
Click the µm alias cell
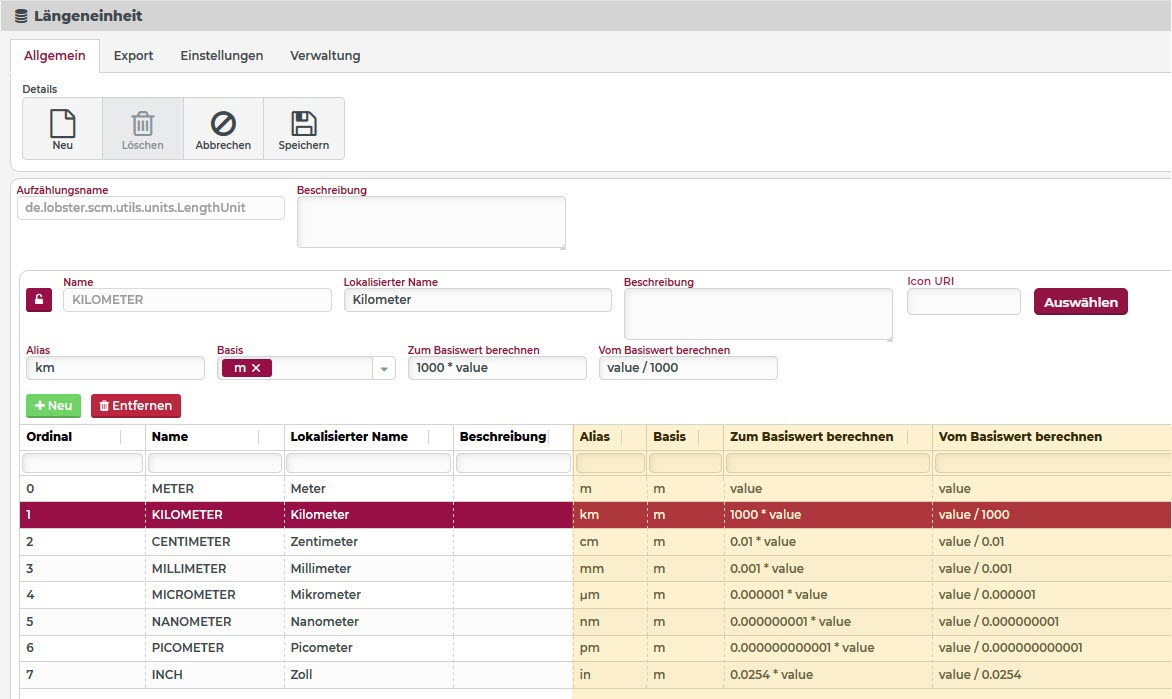click(610, 594)
